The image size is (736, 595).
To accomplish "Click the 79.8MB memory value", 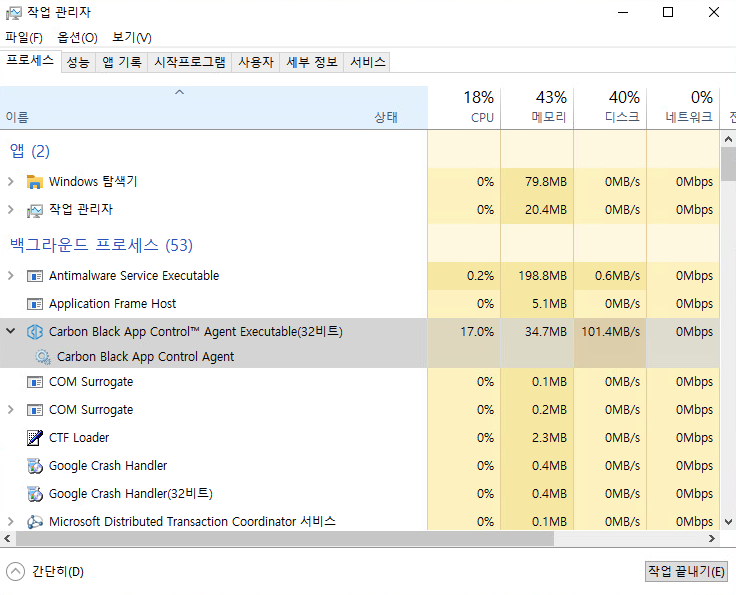I will coord(545,182).
